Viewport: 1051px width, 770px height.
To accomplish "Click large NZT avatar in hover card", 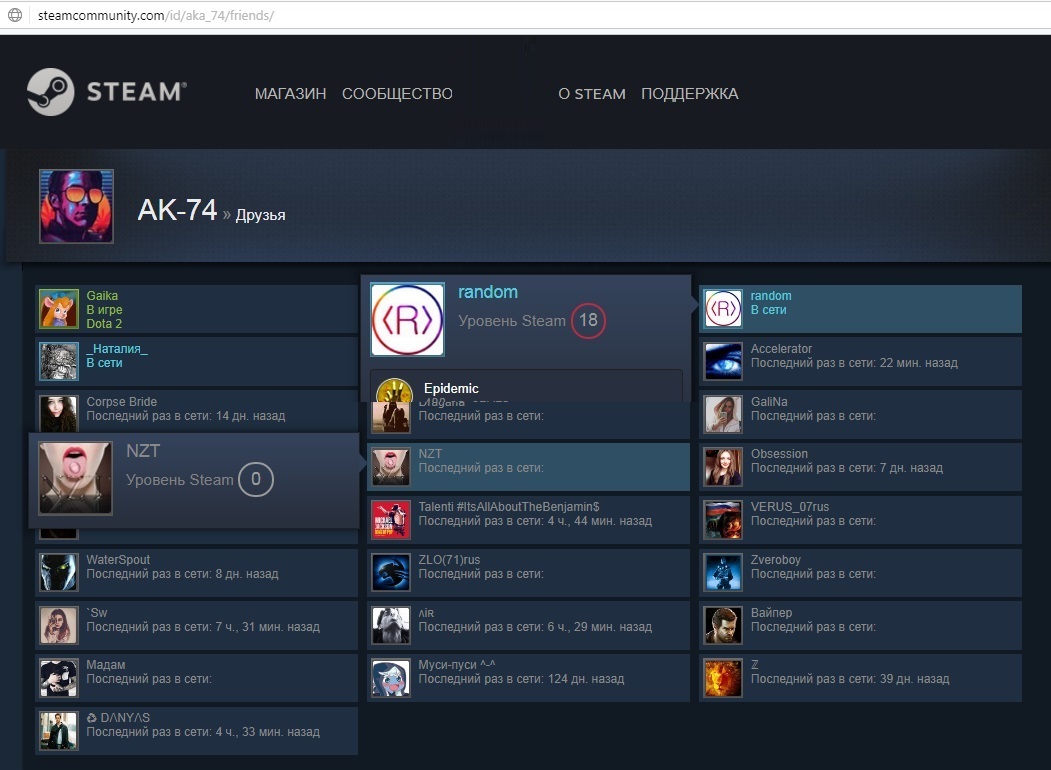I will coord(75,479).
